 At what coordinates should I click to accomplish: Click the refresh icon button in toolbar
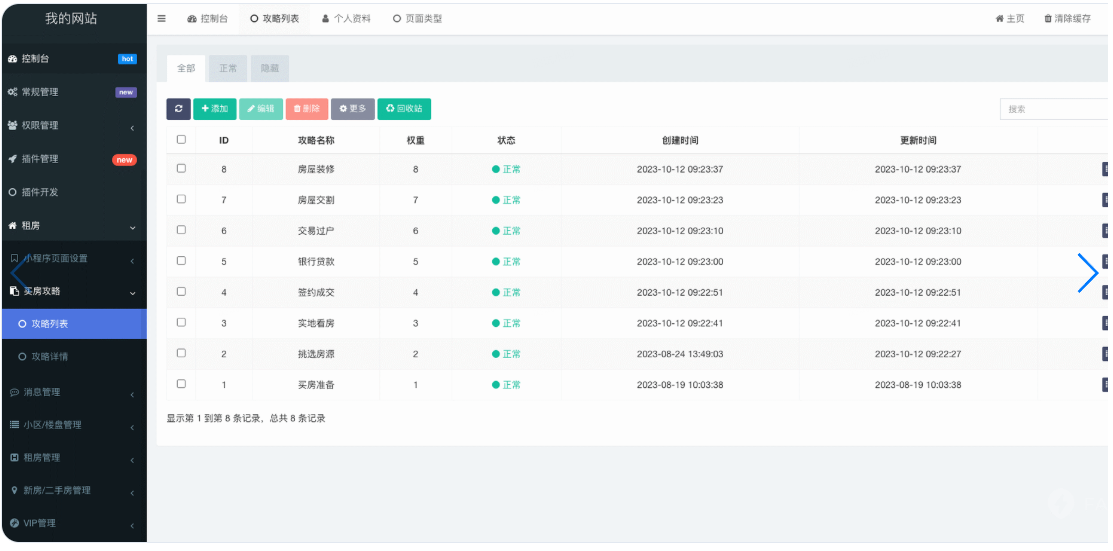[x=178, y=108]
